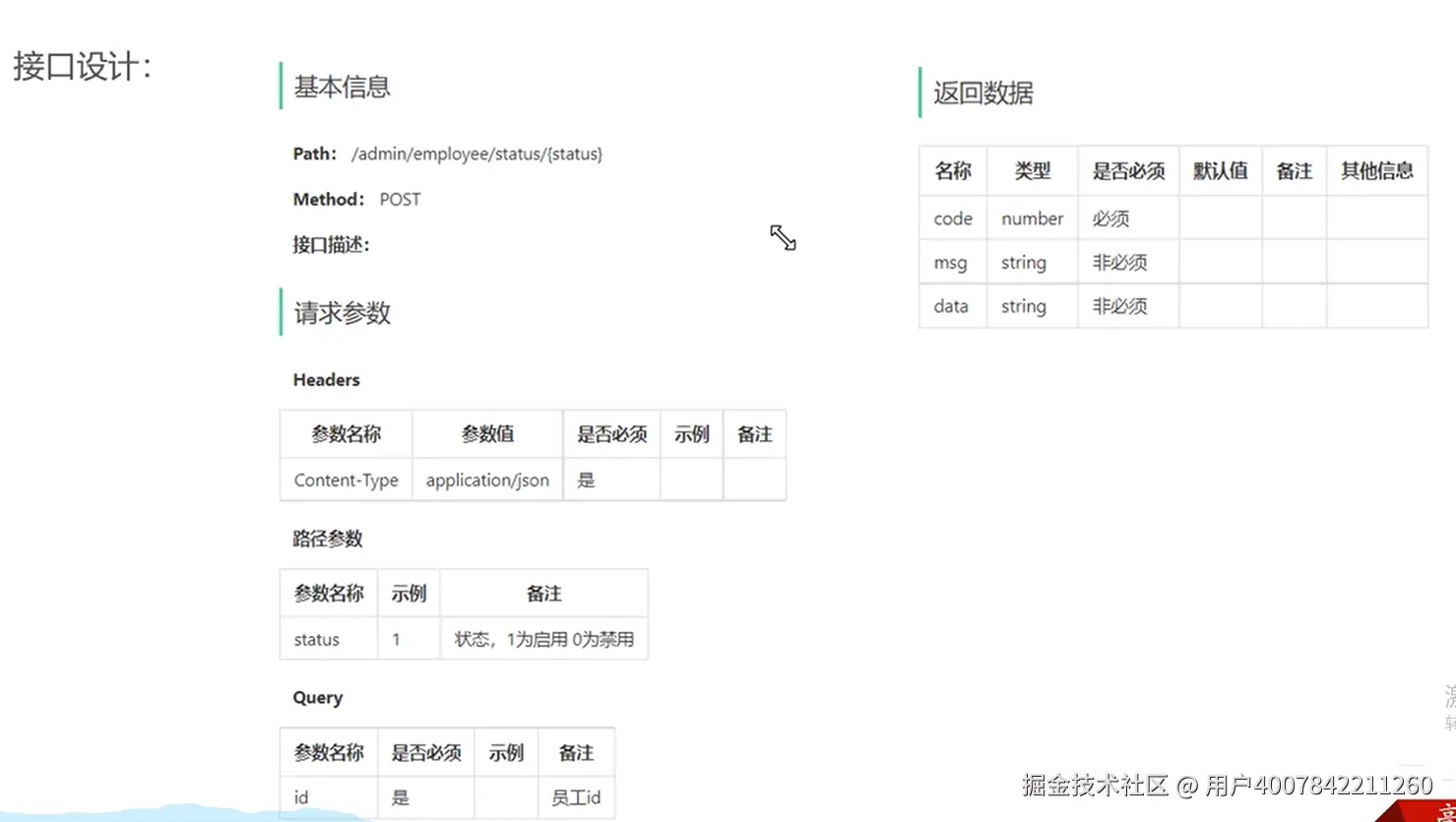The width and height of the screenshot is (1456, 822).
Task: Click the path /admin/employee/status/{status}
Action: pyautogui.click(x=476, y=154)
